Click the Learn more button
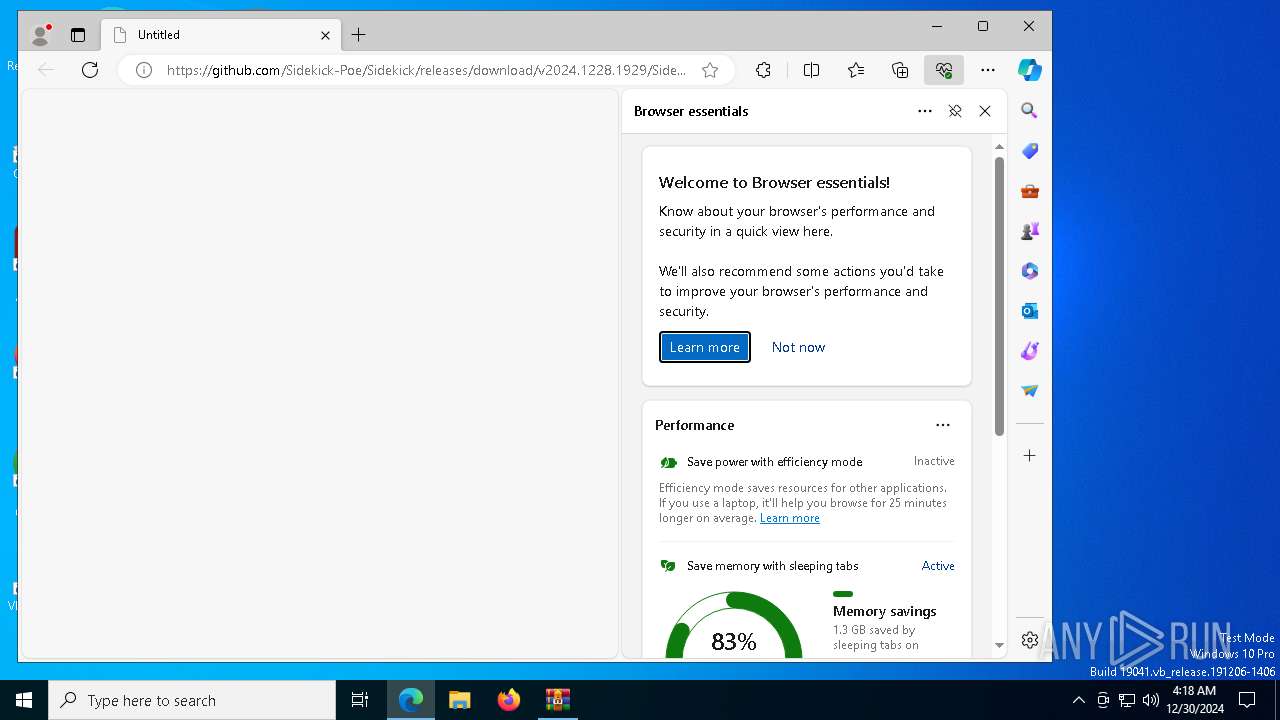1280x720 pixels. coord(705,347)
